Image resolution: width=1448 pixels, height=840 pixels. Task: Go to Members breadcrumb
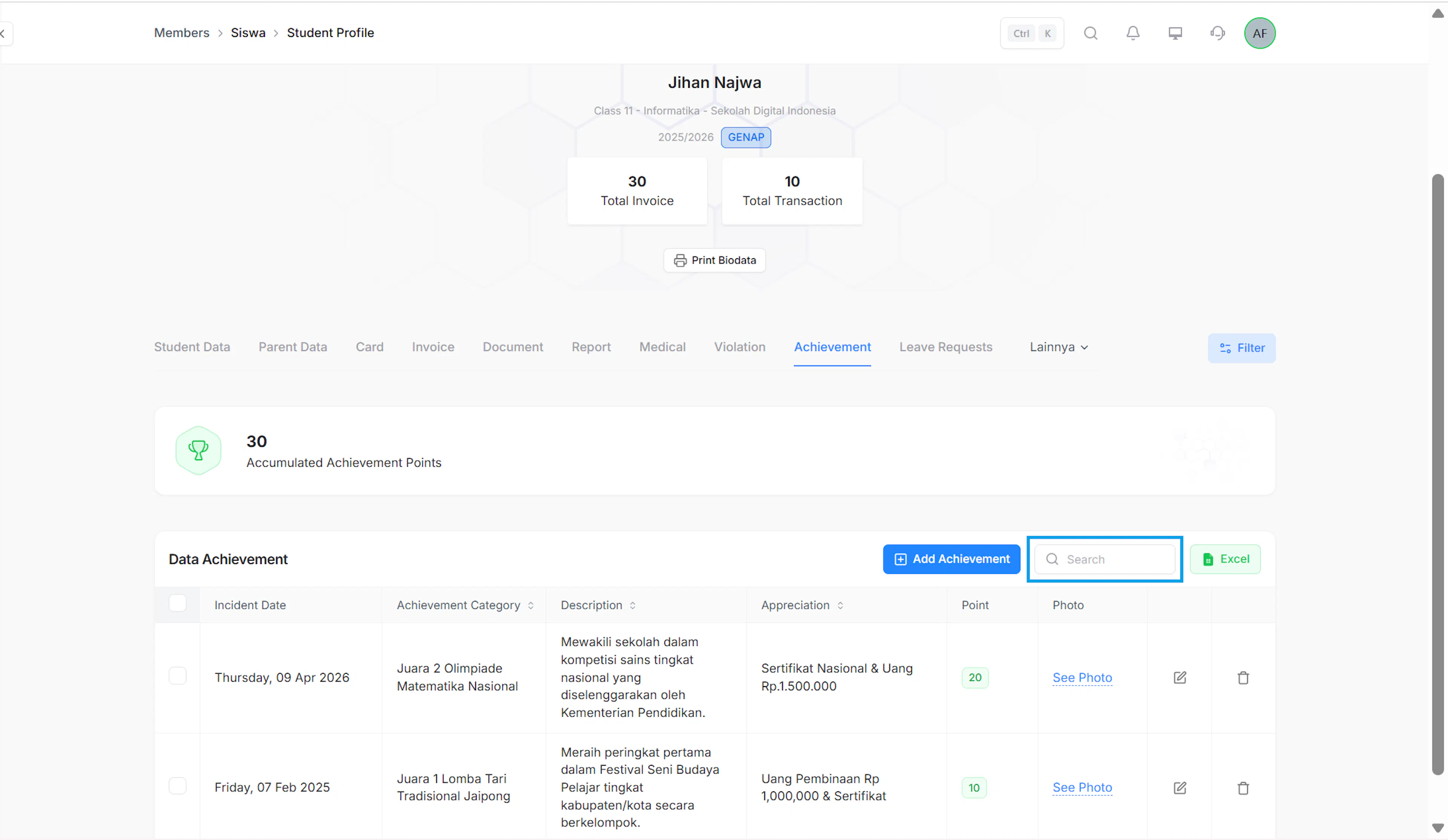tap(182, 33)
